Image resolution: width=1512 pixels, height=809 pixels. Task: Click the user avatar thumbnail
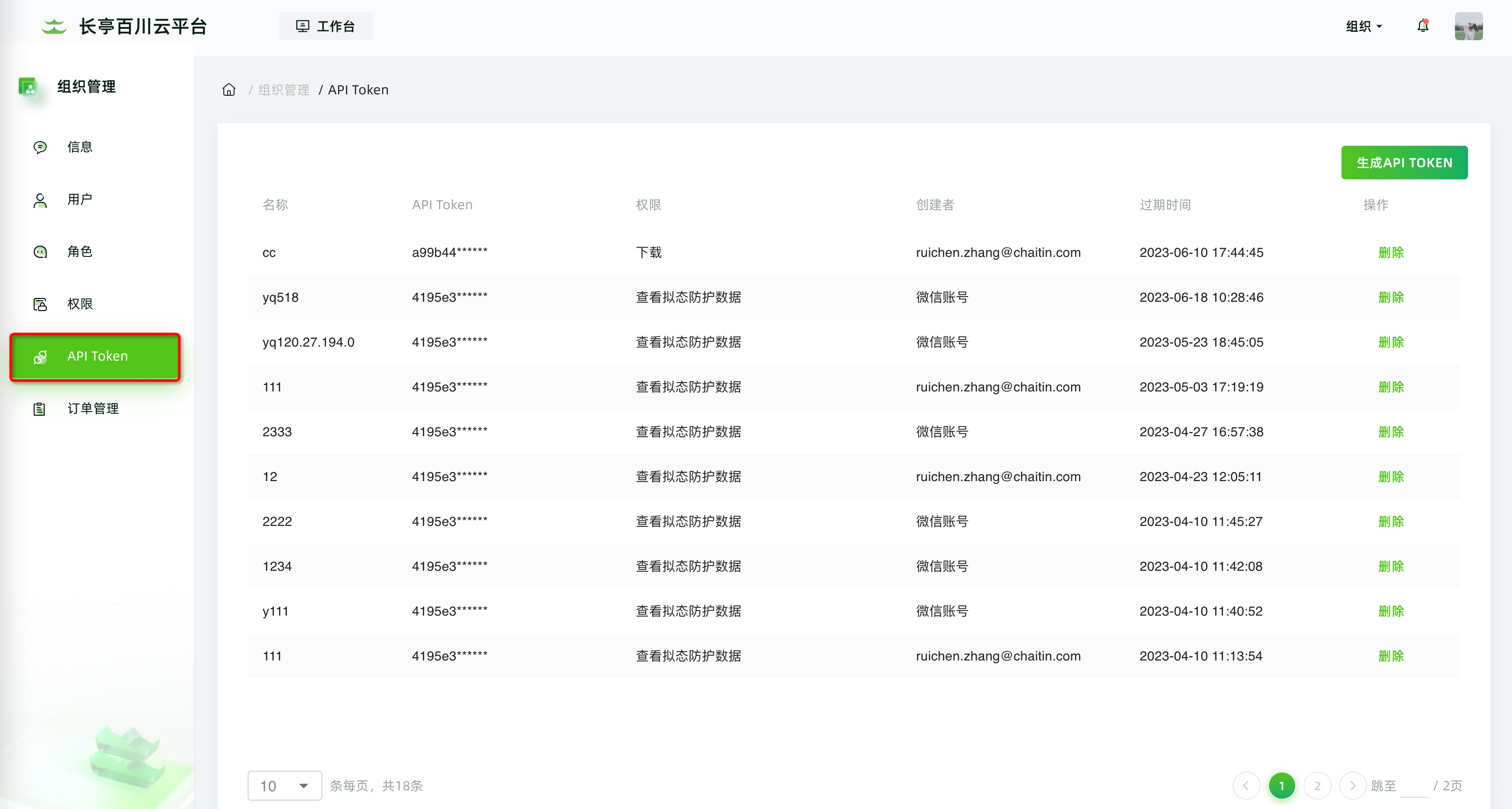[x=1469, y=27]
